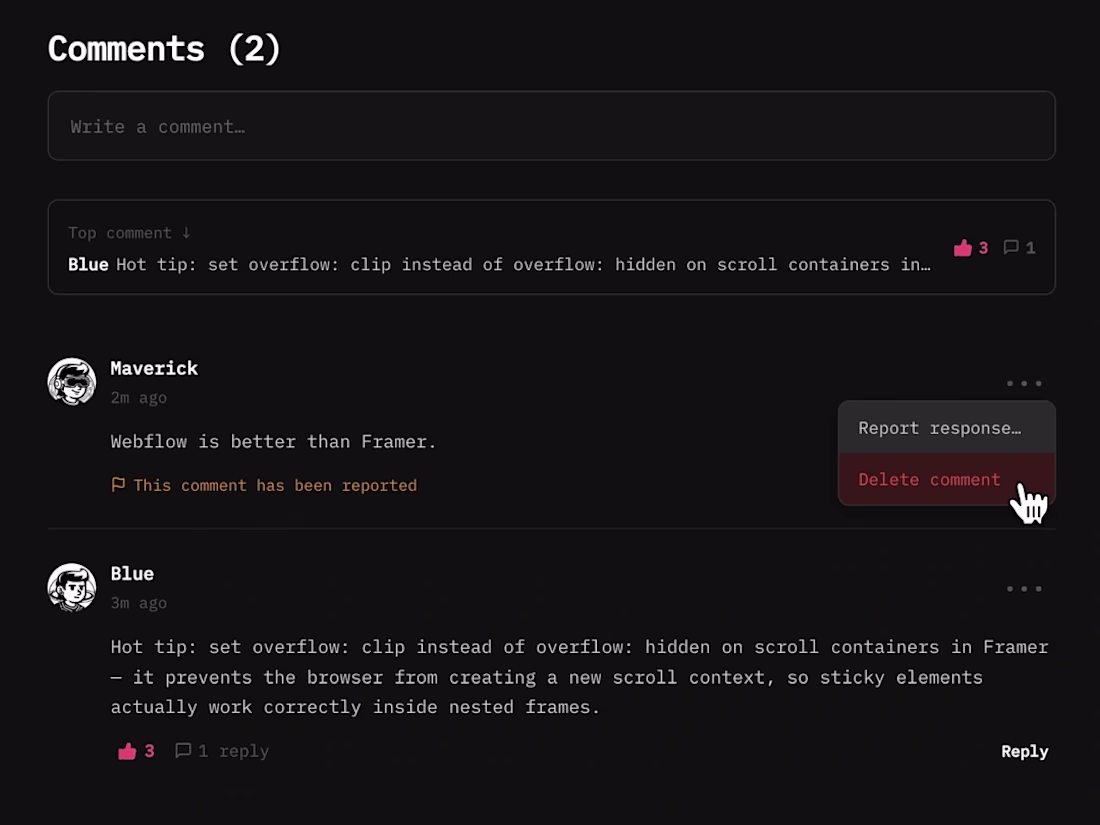Choose Delete comment from the menu
Viewport: 1100px width, 825px height.
tap(929, 480)
